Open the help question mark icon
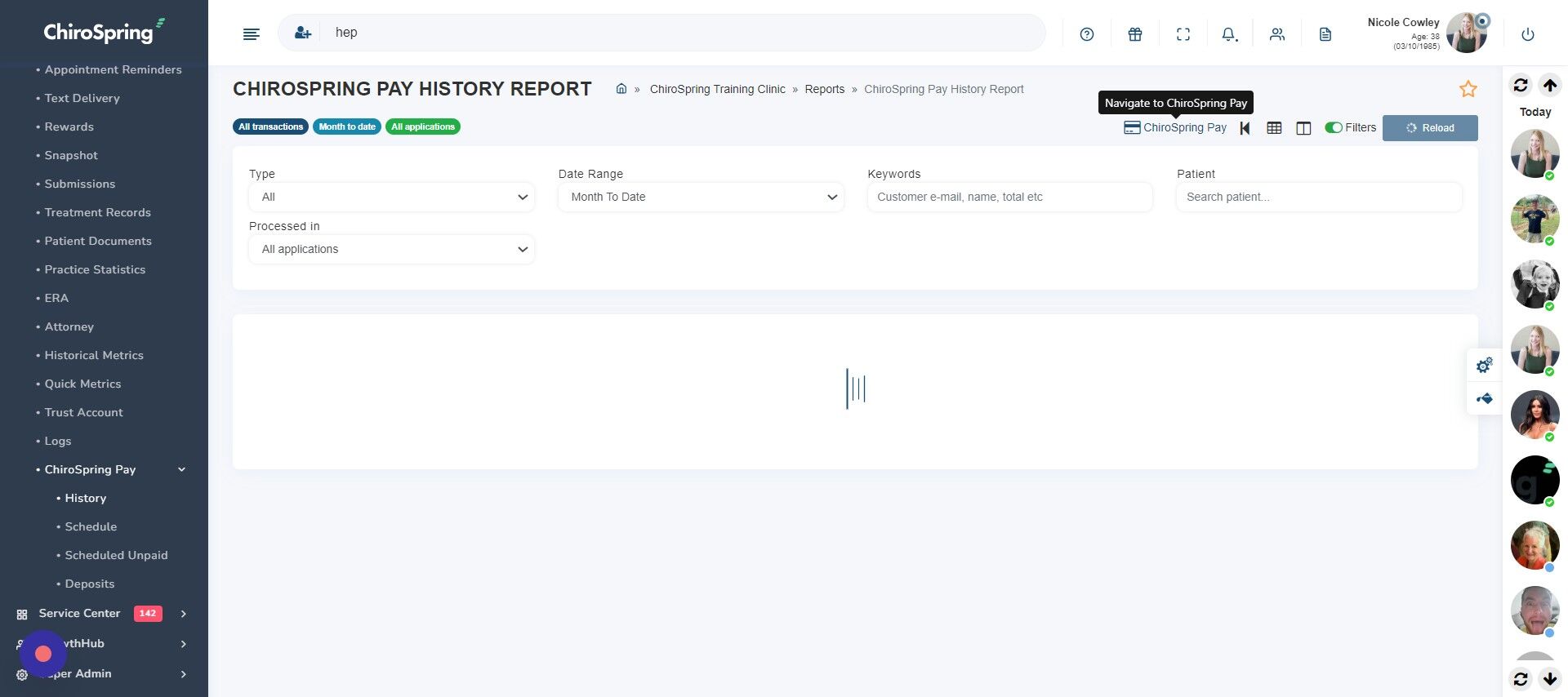The image size is (1568, 697). click(x=1086, y=34)
